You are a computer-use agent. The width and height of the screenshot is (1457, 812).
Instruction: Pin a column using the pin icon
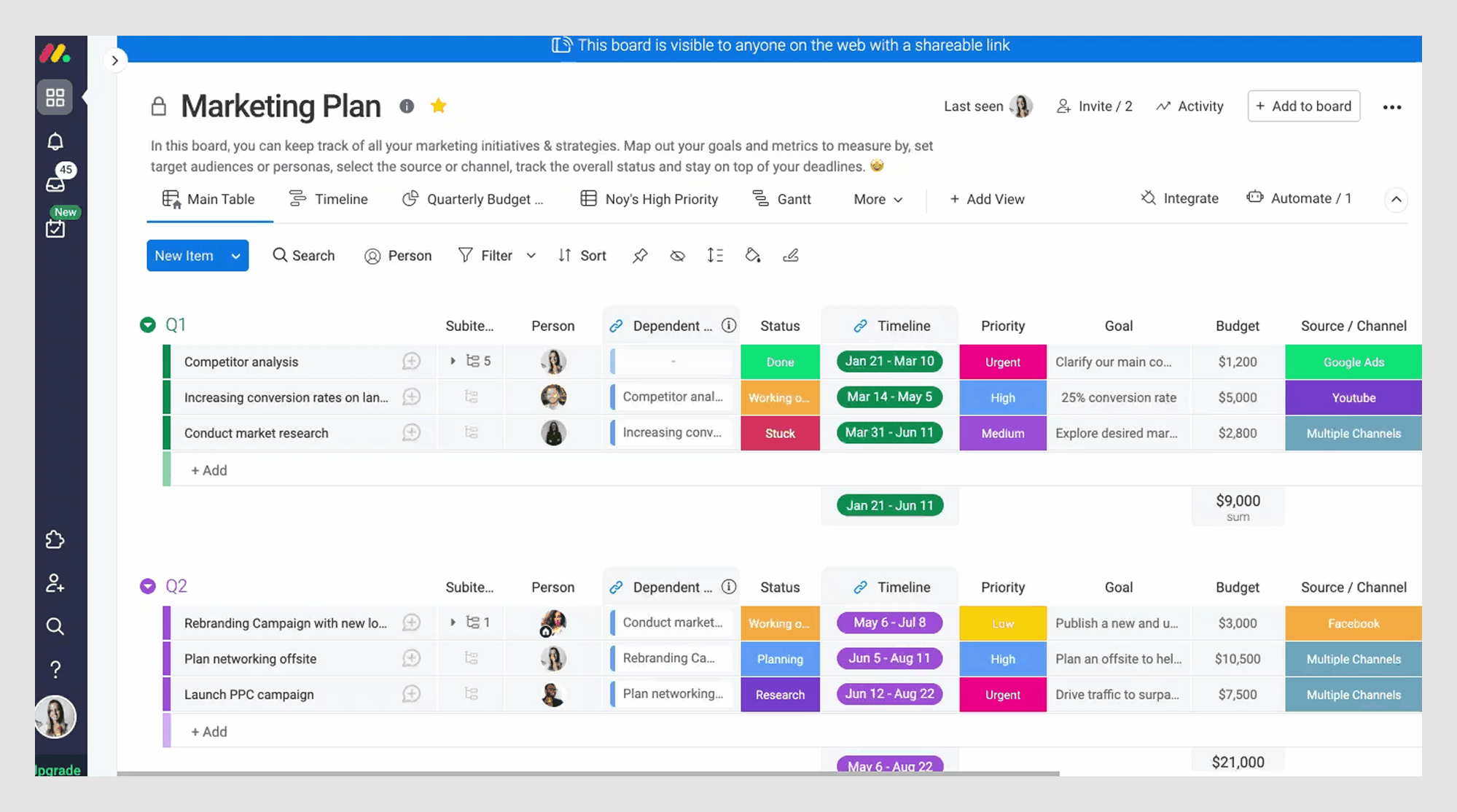[640, 255]
